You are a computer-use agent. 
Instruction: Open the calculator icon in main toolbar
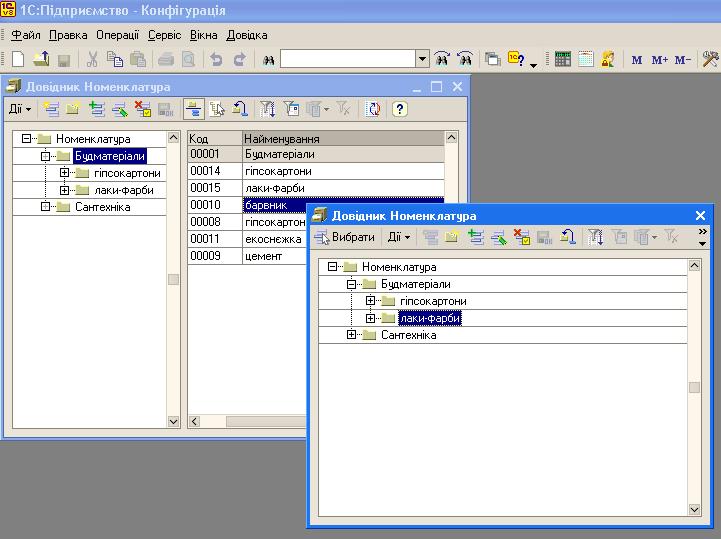[x=563, y=59]
